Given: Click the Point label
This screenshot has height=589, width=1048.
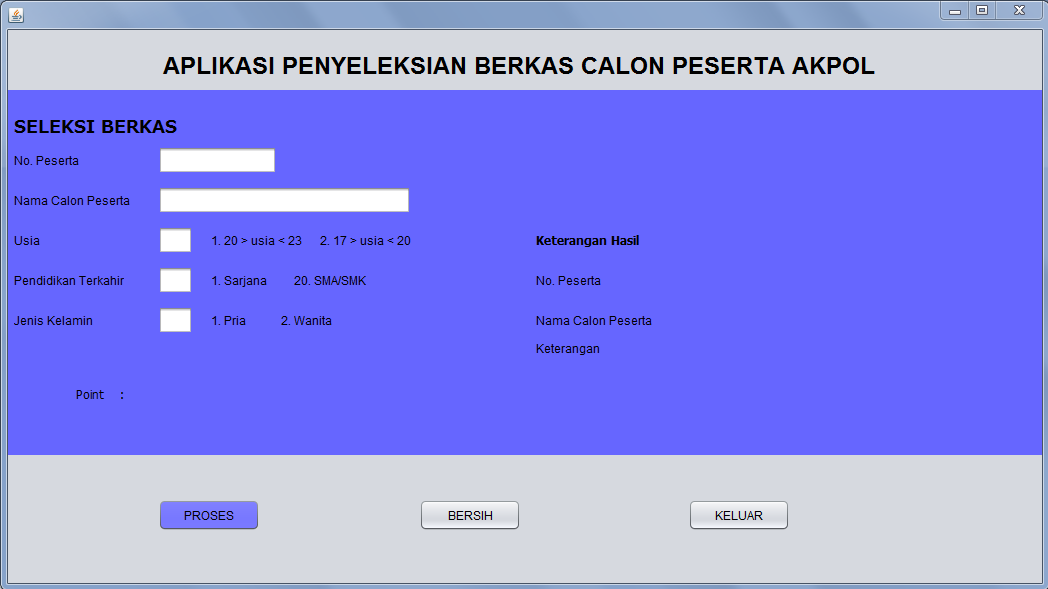Looking at the screenshot, I should coord(90,395).
